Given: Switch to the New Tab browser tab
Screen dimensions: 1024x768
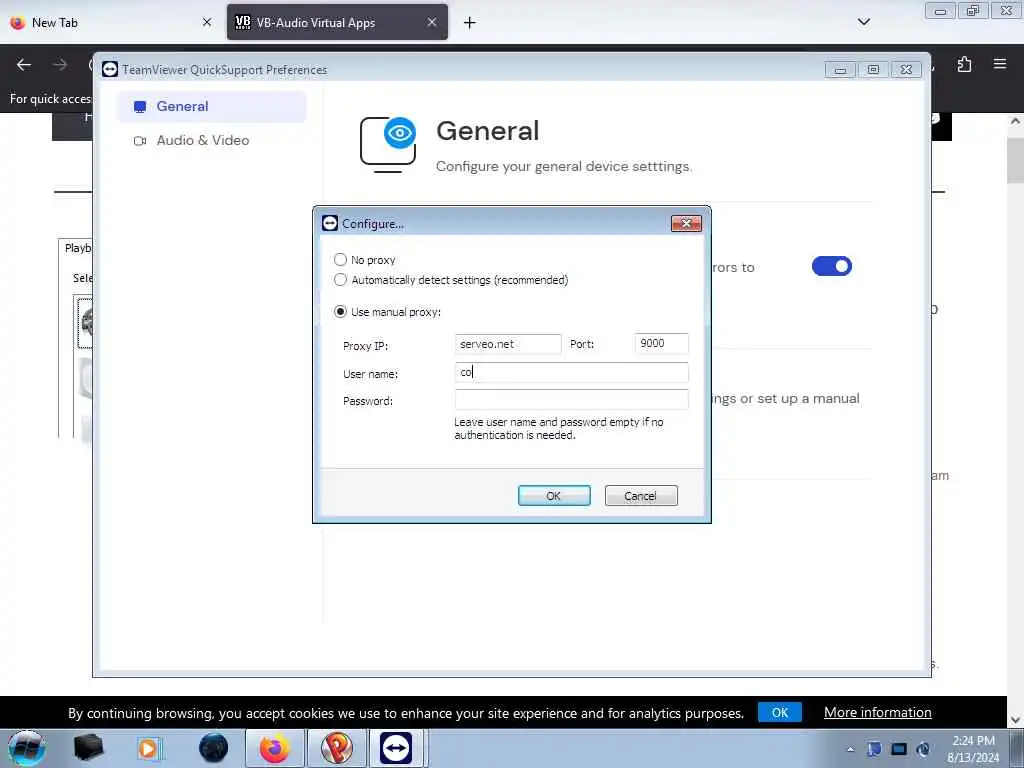Looking at the screenshot, I should tap(111, 22).
